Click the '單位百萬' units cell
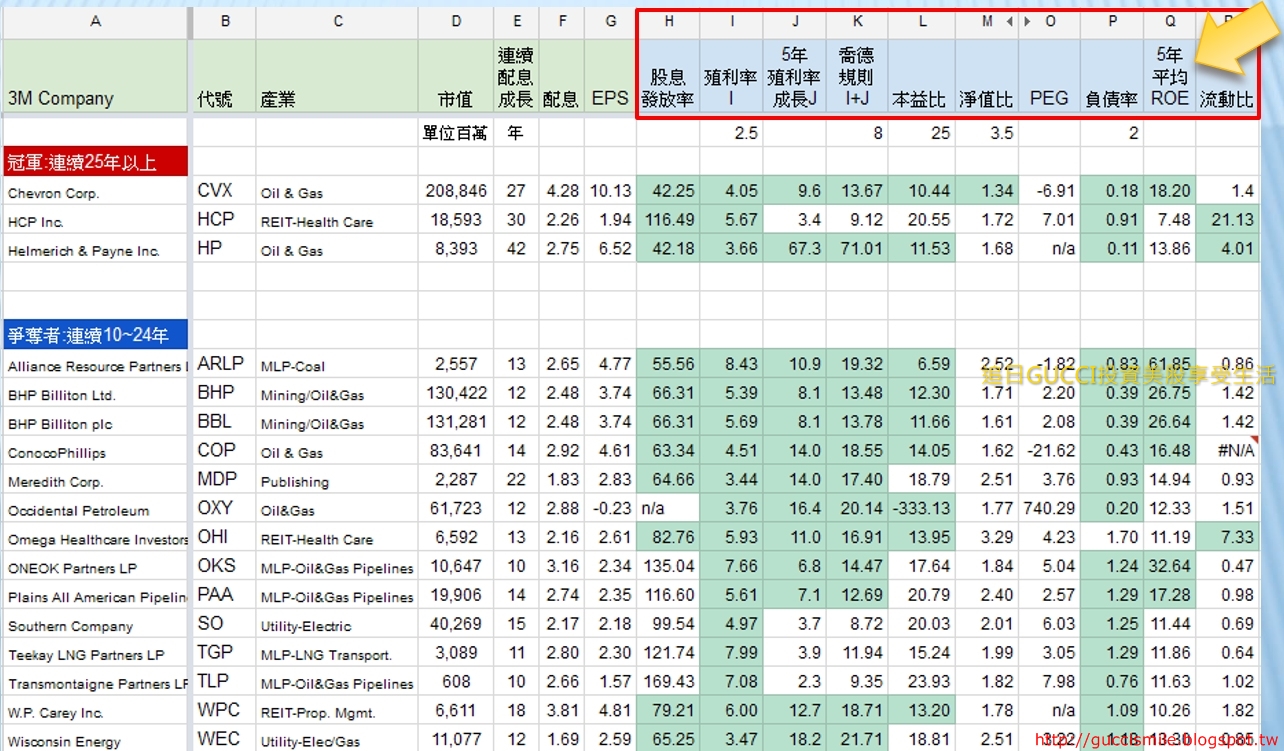The height and width of the screenshot is (751, 1284). coord(456,132)
